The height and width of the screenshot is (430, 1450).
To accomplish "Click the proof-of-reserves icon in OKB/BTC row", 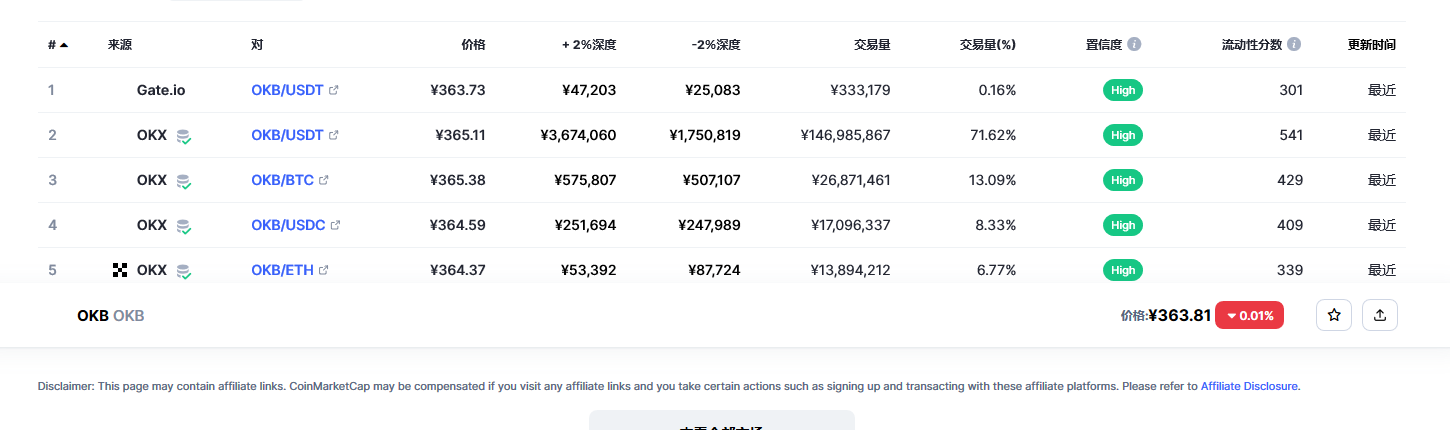I will (x=183, y=181).
